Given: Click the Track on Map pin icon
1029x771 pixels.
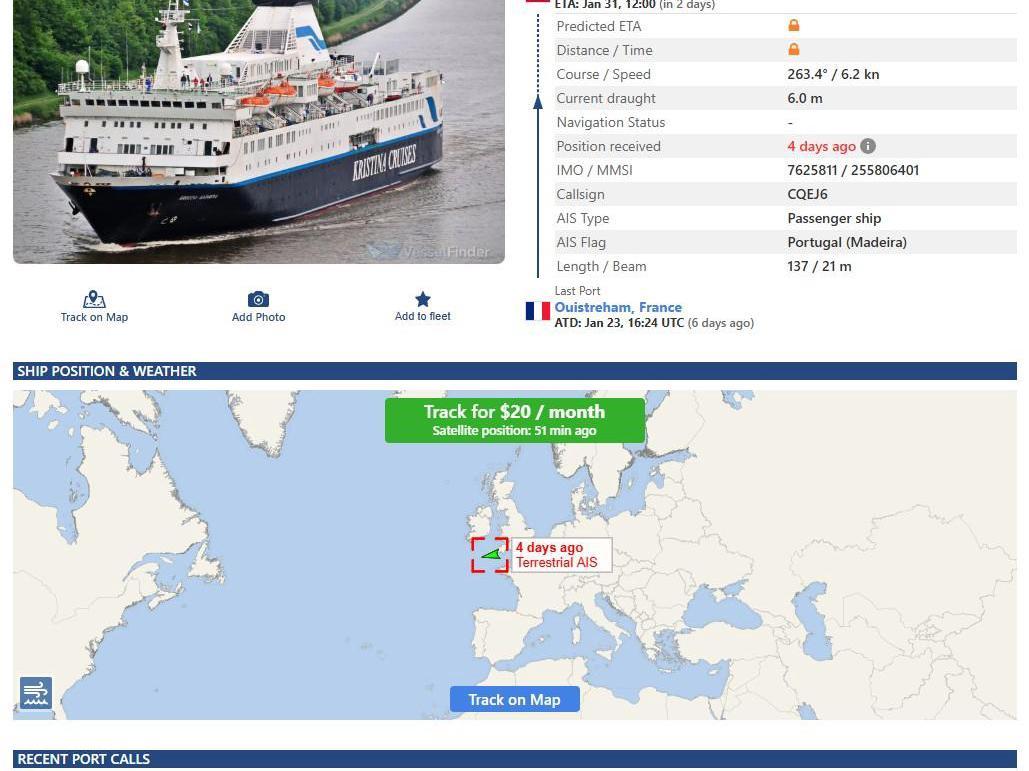Looking at the screenshot, I should point(94,299).
